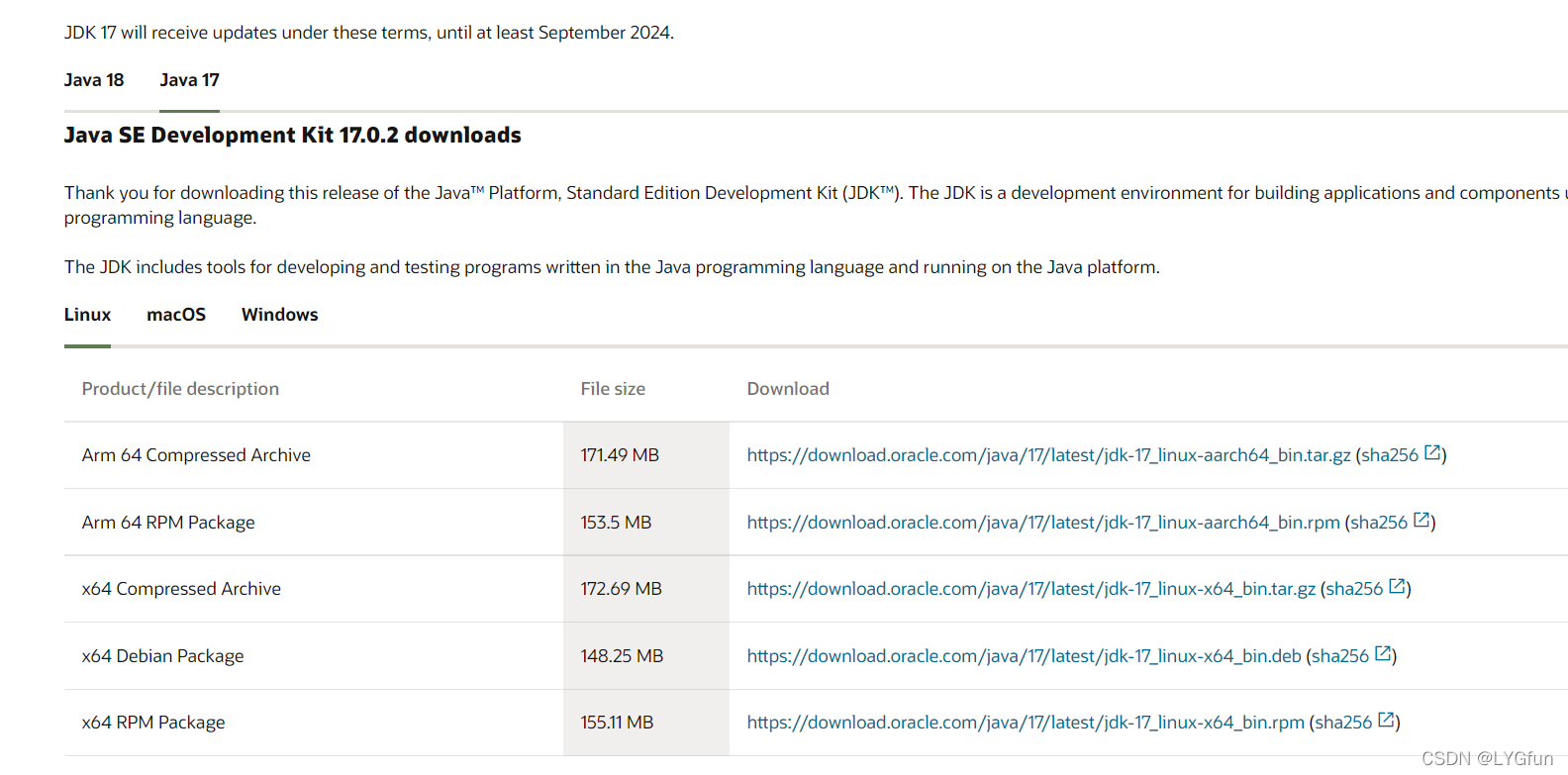Click the 171.49 MB file size
Image resolution: width=1568 pixels, height=775 pixels.
point(620,455)
